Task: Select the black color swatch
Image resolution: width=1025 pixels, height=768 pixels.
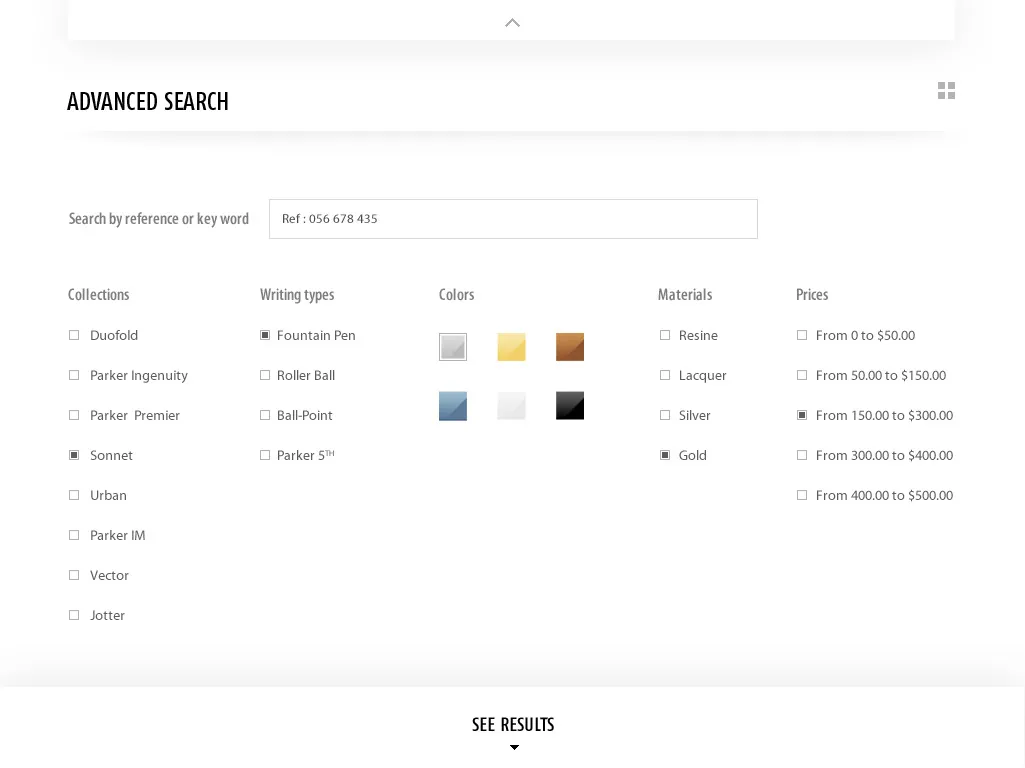Action: click(x=570, y=406)
